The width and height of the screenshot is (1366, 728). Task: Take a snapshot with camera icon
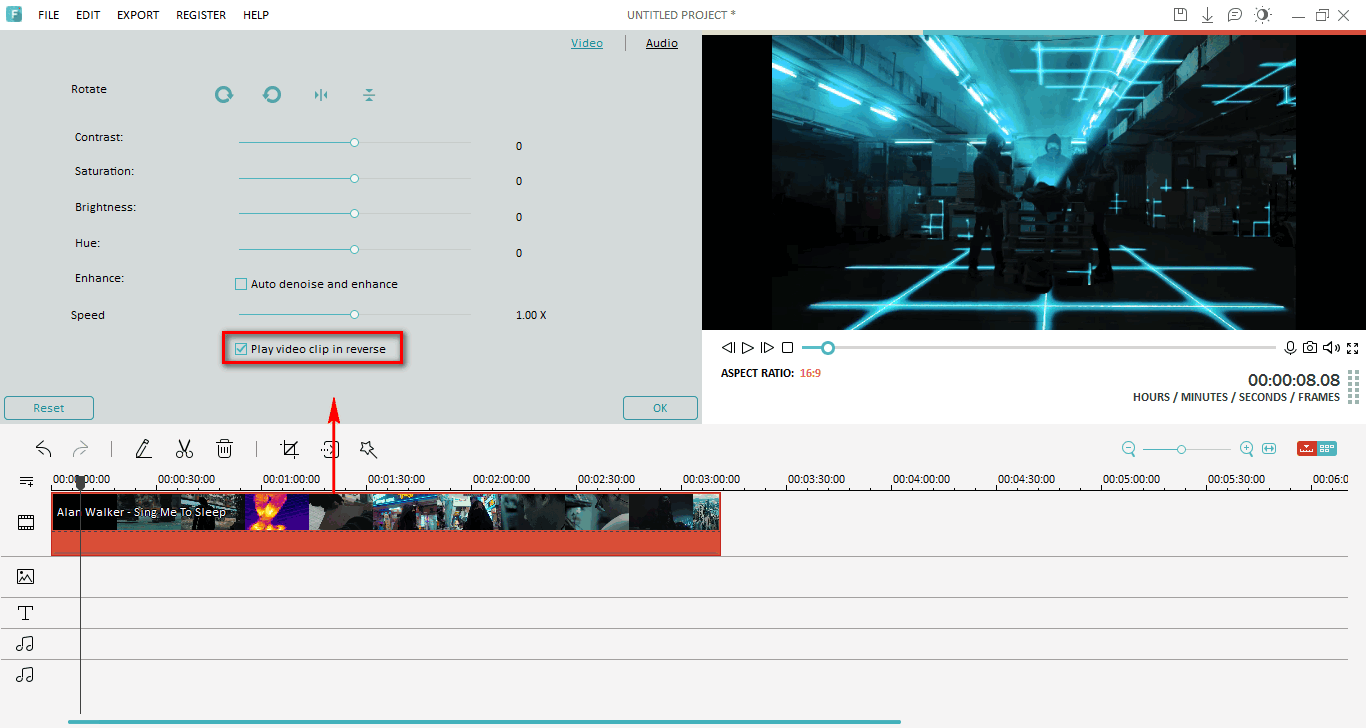pyautogui.click(x=1310, y=348)
